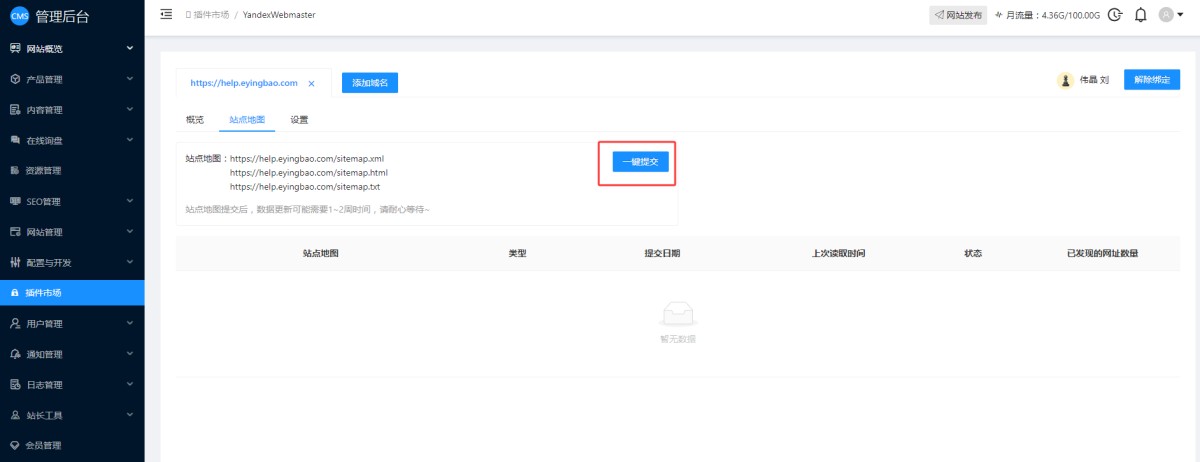Expand the SEO管理 sidebar section
The height and width of the screenshot is (462, 1200).
(129, 201)
